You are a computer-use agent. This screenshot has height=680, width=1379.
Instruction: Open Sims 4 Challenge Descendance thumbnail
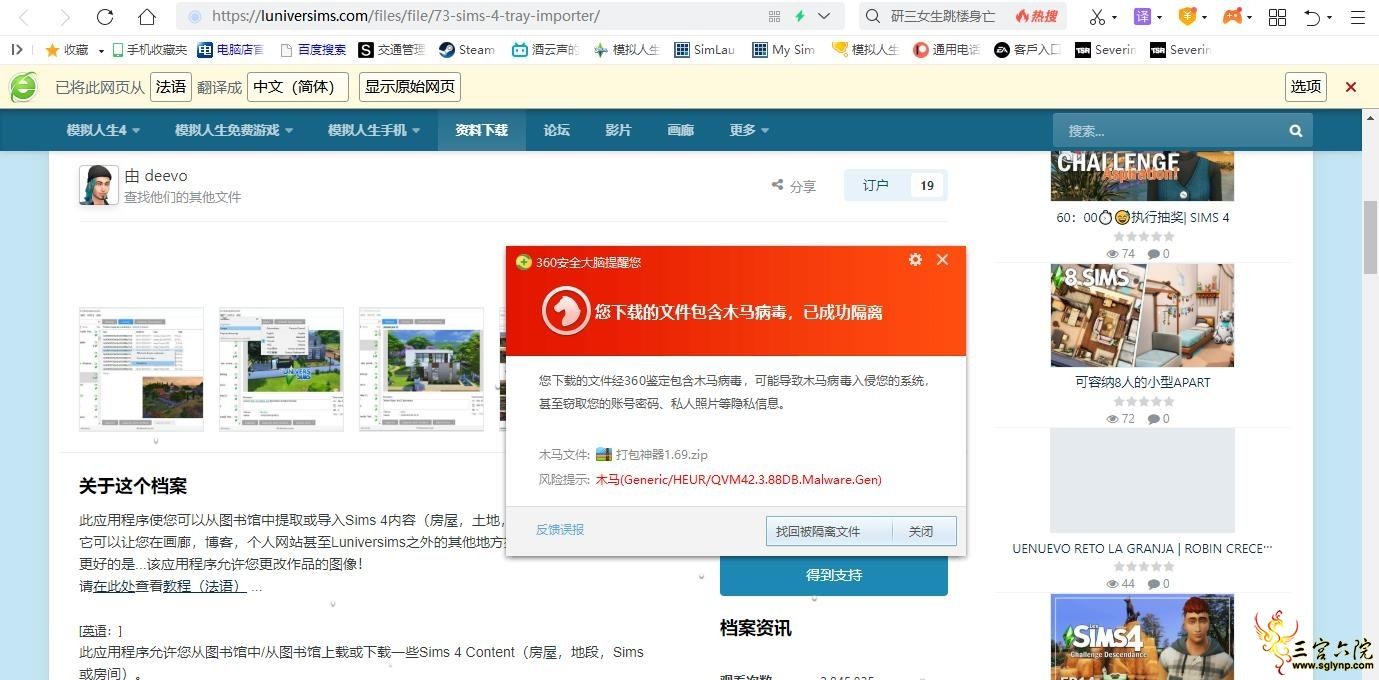click(x=1142, y=637)
